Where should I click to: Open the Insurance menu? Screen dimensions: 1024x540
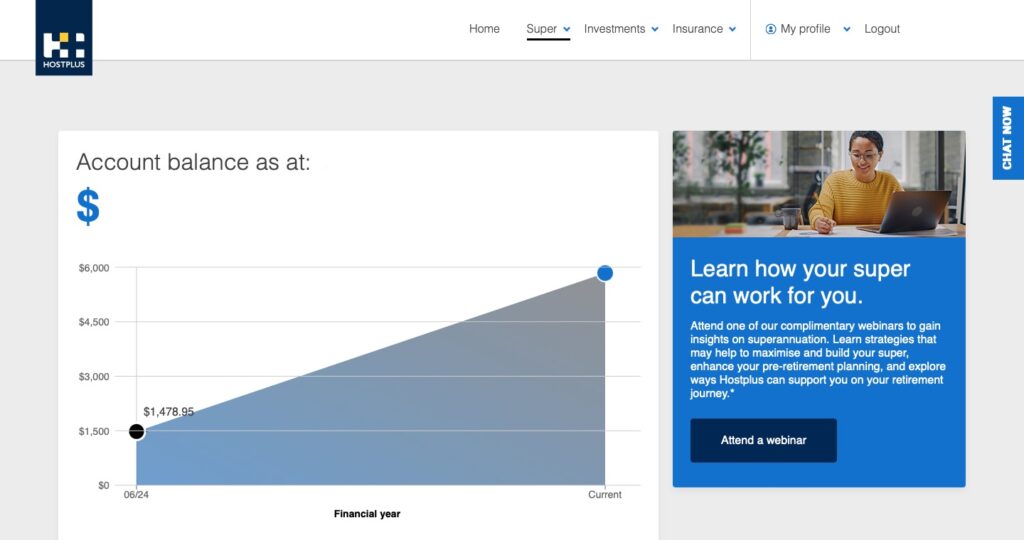(697, 29)
